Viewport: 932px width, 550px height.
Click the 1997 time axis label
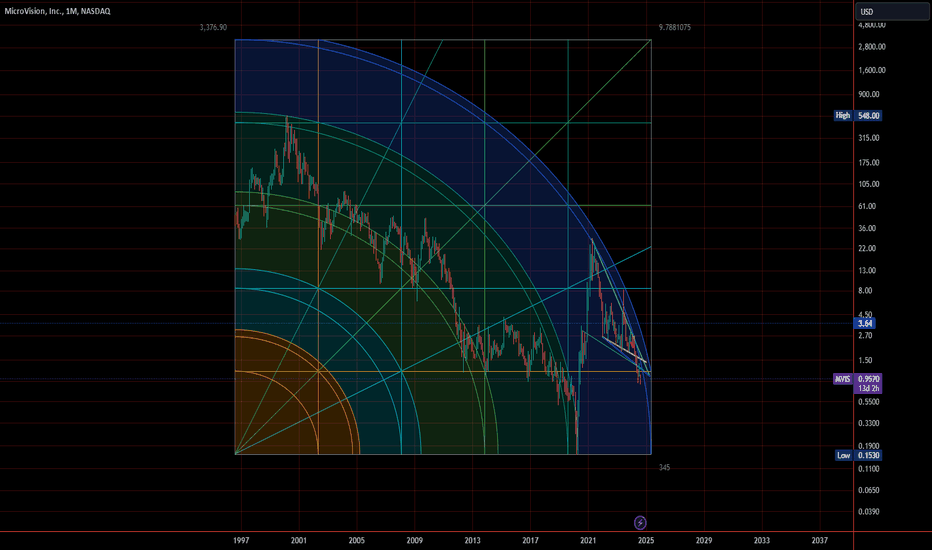point(241,540)
